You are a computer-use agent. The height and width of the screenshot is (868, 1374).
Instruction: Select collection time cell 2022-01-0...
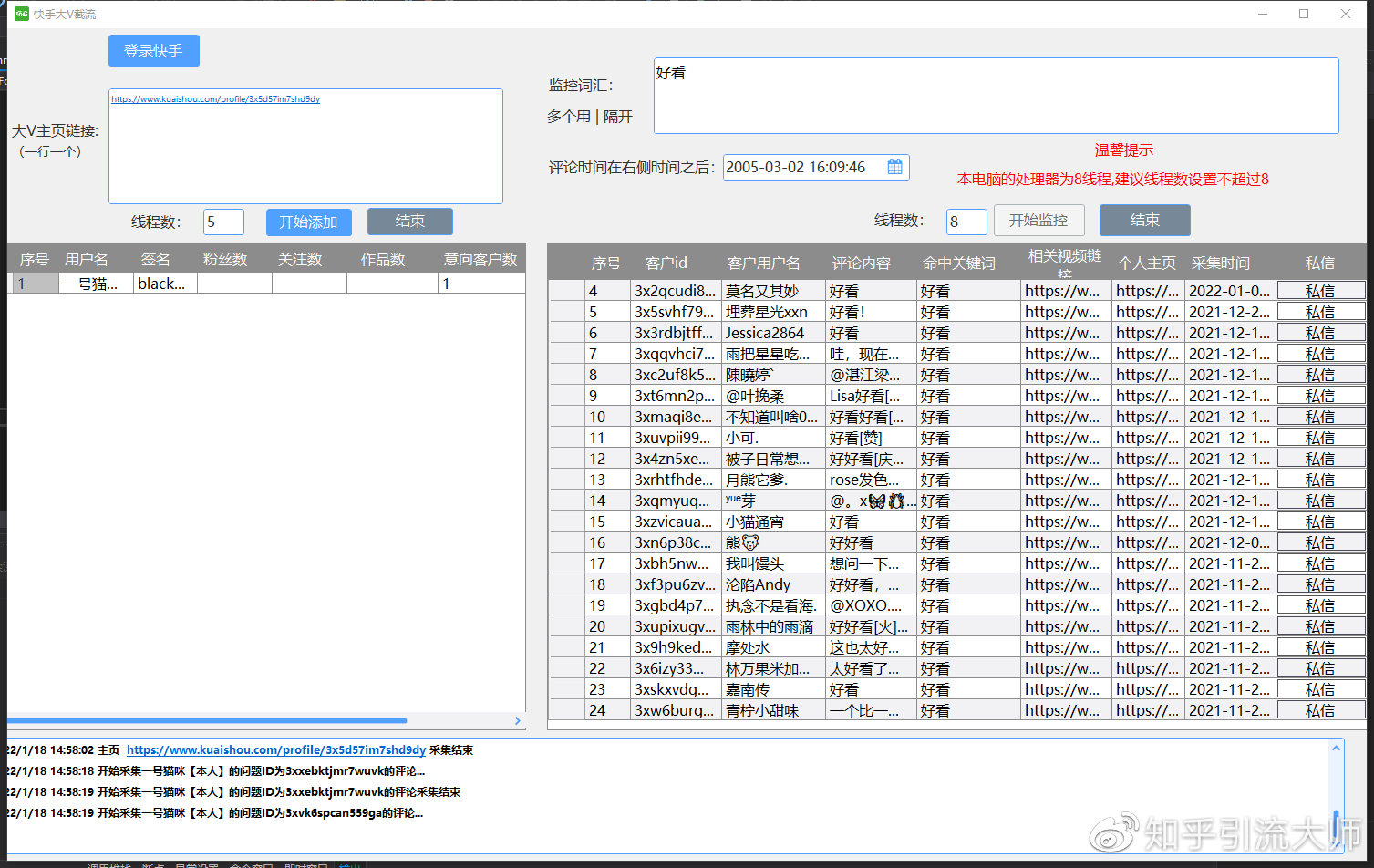1229,291
